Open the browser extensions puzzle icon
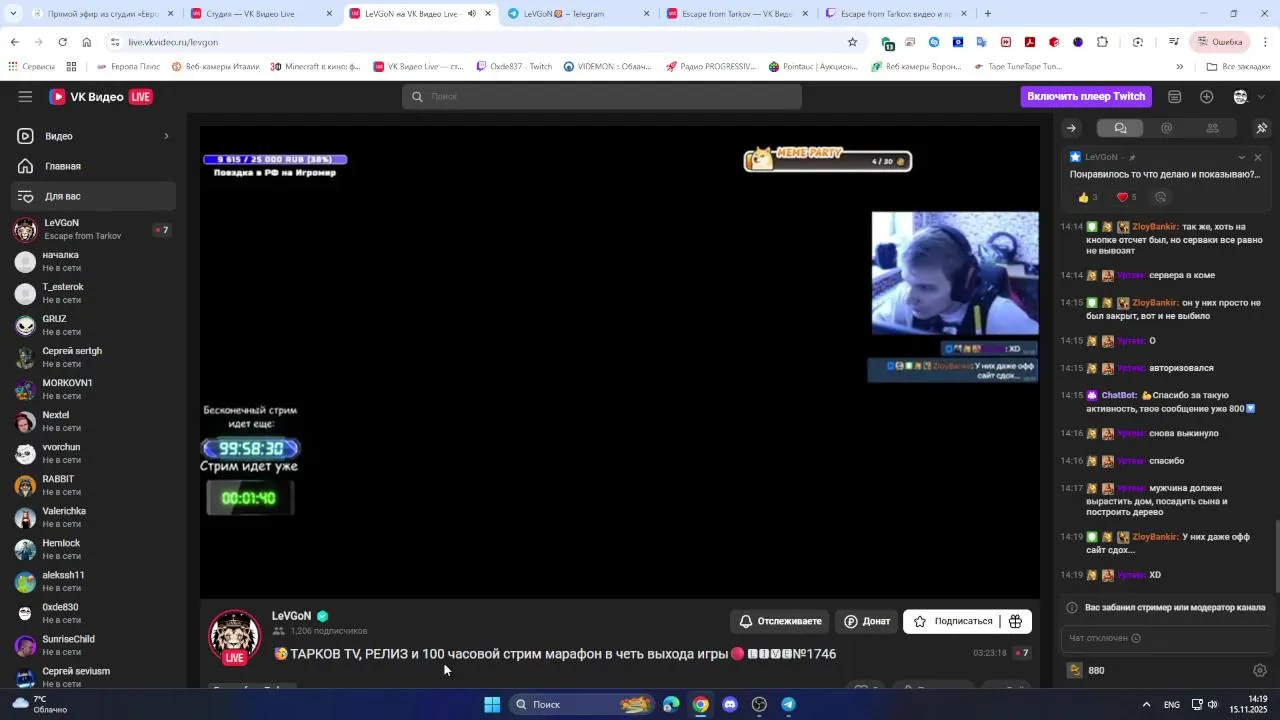The image size is (1280, 720). click(1102, 42)
